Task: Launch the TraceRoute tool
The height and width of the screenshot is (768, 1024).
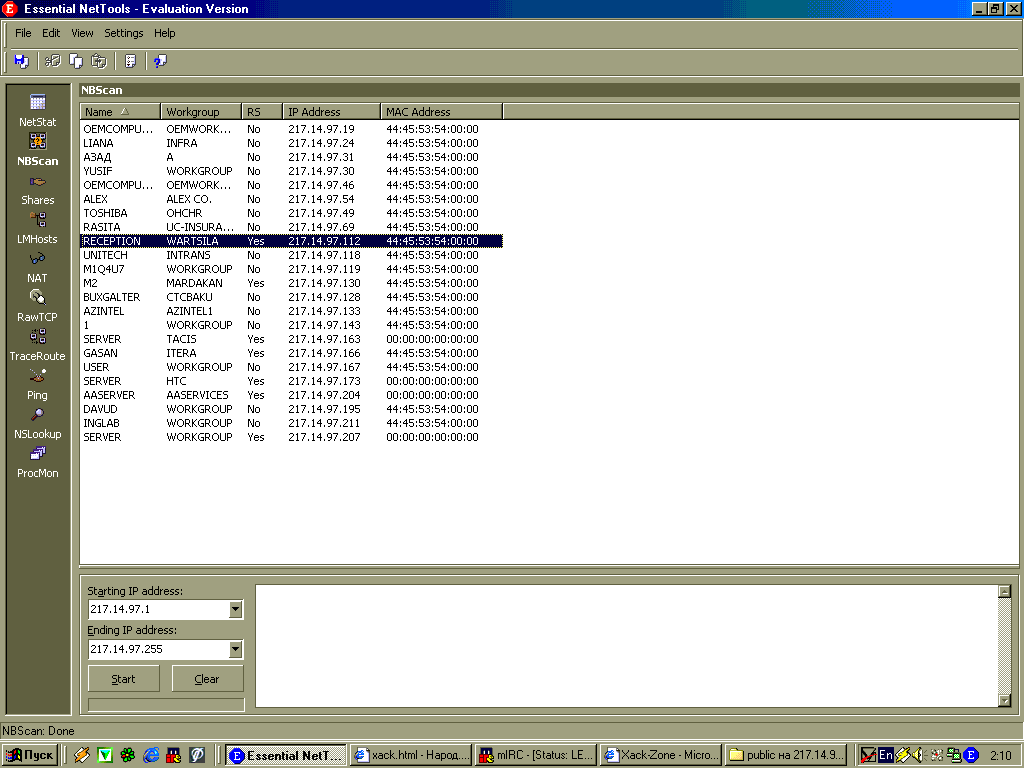Action: (38, 345)
